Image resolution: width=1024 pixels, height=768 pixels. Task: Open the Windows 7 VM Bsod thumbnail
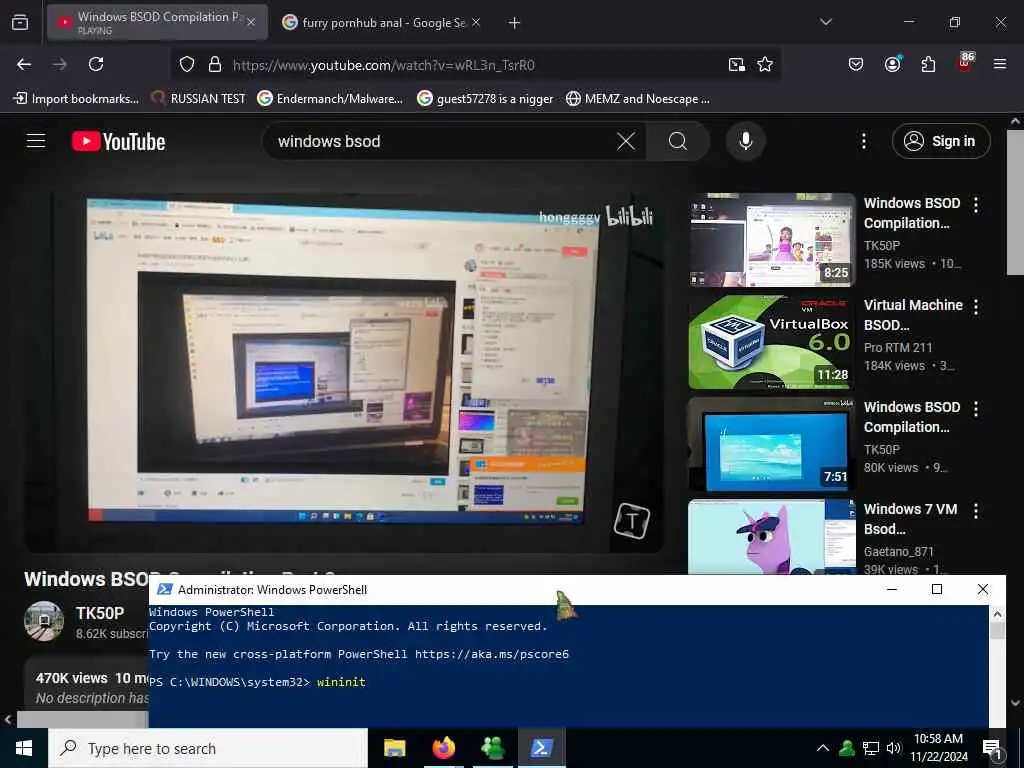tap(772, 537)
